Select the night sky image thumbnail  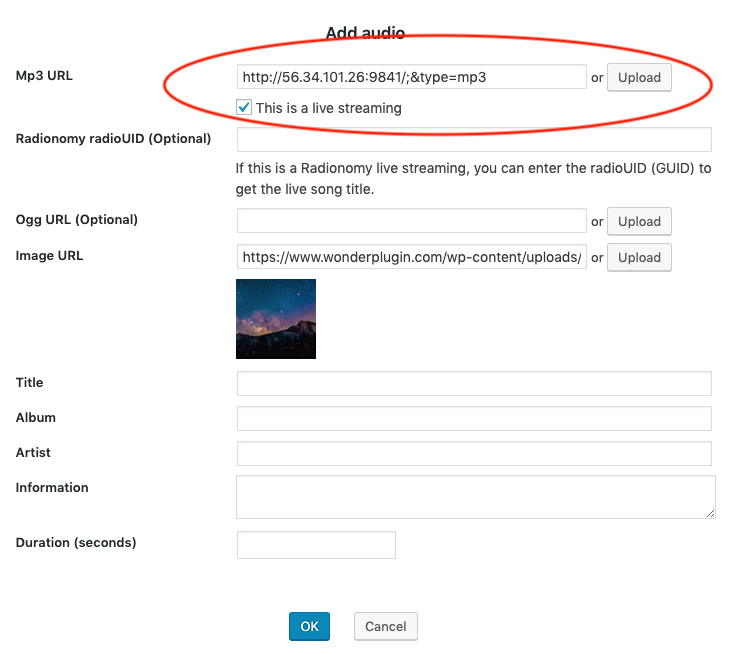click(276, 319)
